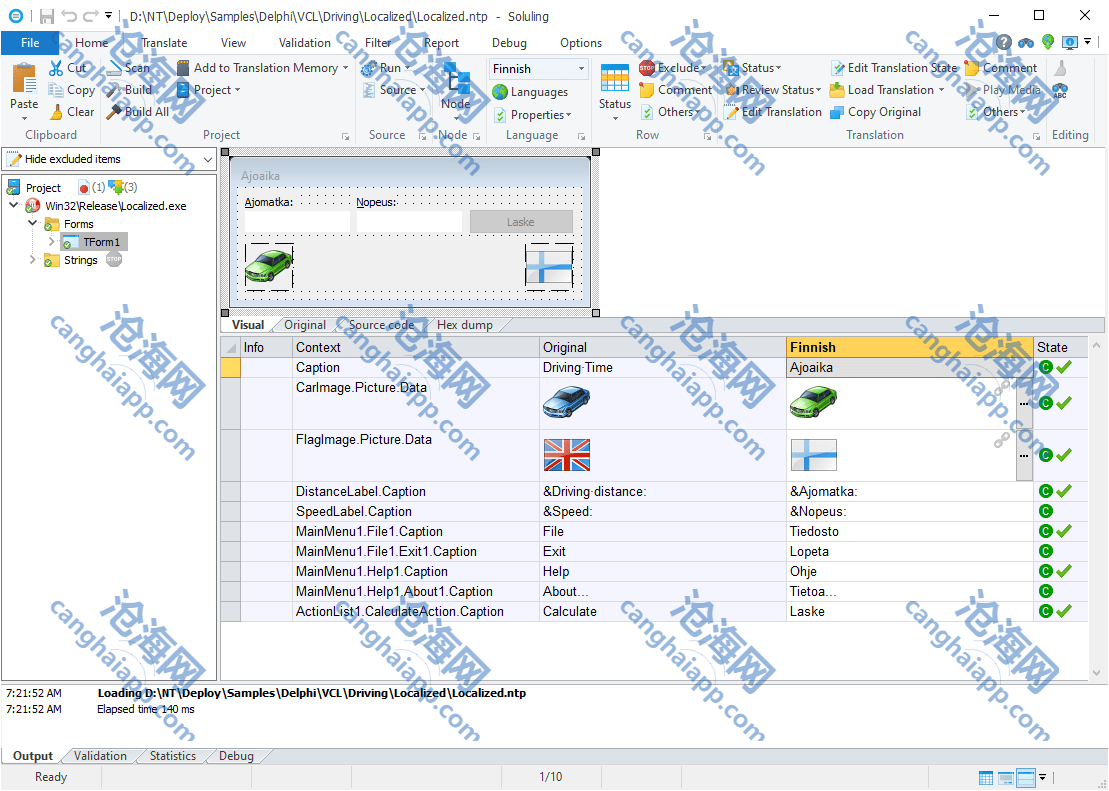Click the large Status icon in Row group
Viewport: 1109px width, 791px height.
[614, 78]
